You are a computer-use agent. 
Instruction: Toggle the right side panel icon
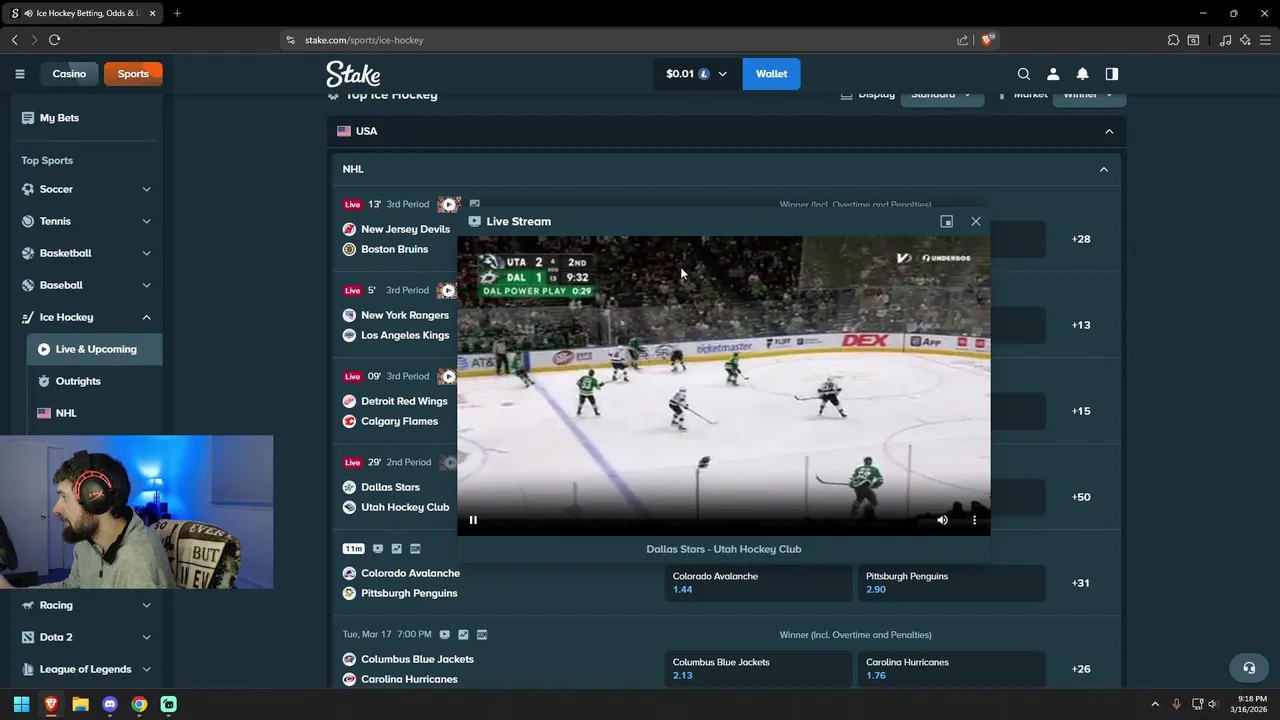click(x=1111, y=74)
